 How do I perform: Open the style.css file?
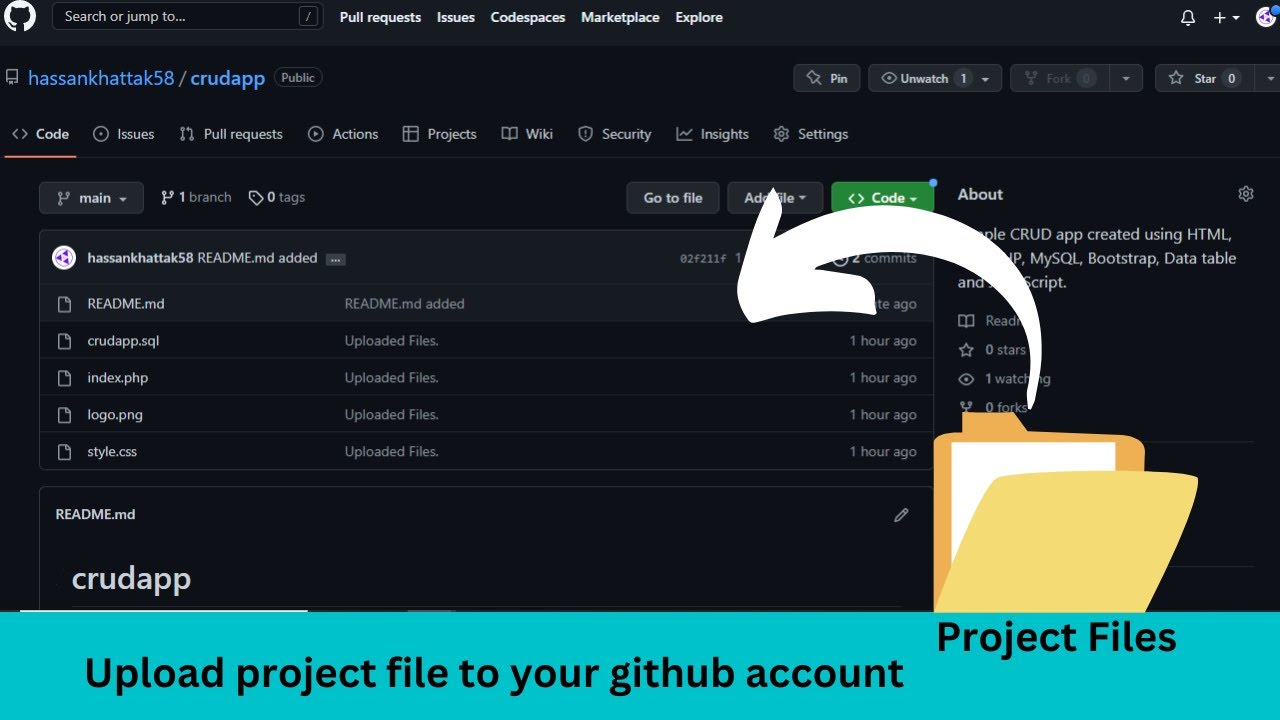click(112, 452)
